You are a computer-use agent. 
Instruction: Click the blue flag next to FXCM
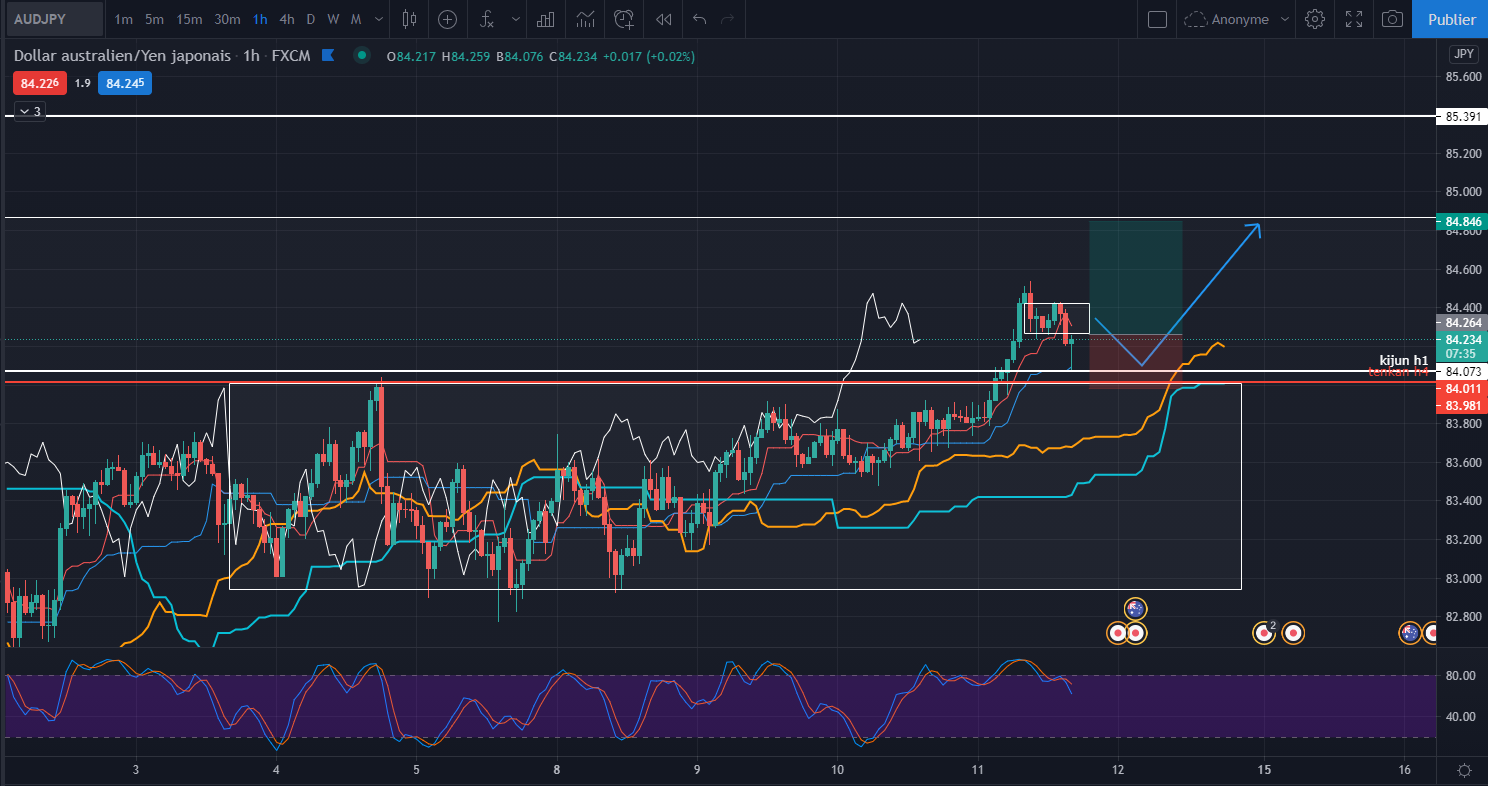[x=328, y=56]
